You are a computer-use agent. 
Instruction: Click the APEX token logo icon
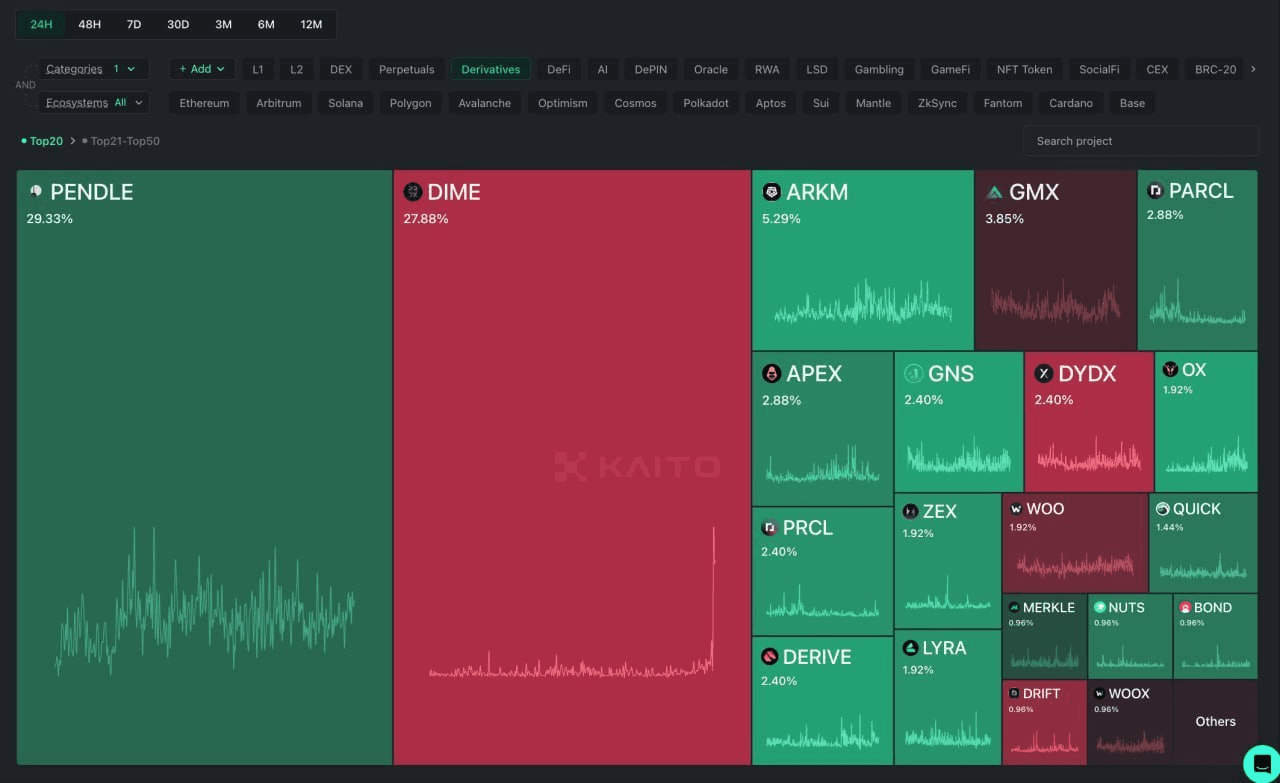click(771, 373)
